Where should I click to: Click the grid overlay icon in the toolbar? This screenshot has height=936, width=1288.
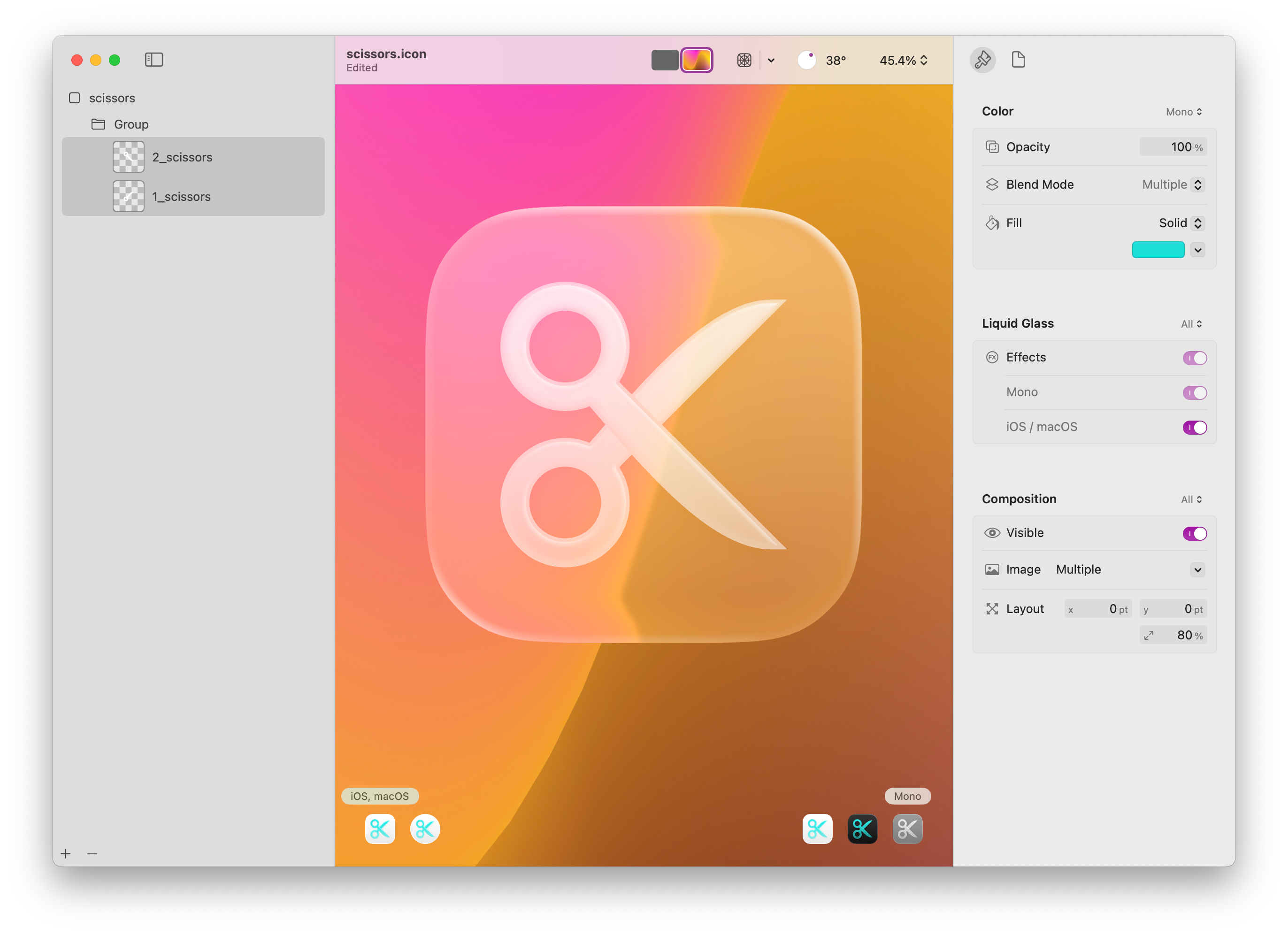(744, 60)
